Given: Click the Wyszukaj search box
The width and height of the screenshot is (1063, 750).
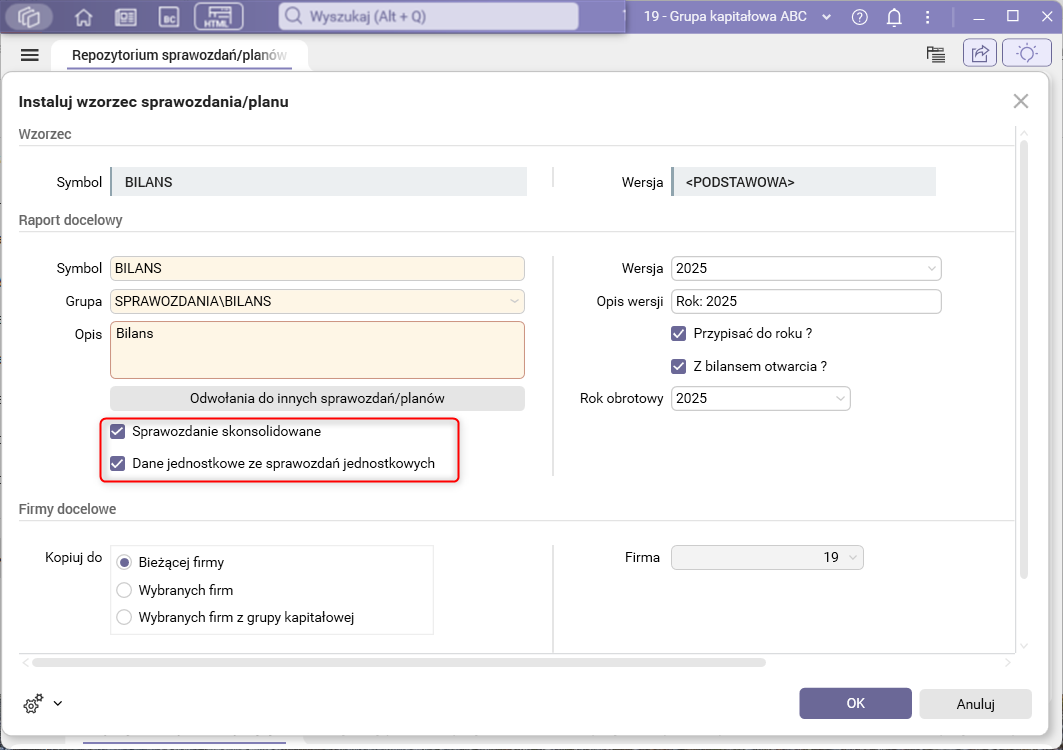Looking at the screenshot, I should point(428,16).
